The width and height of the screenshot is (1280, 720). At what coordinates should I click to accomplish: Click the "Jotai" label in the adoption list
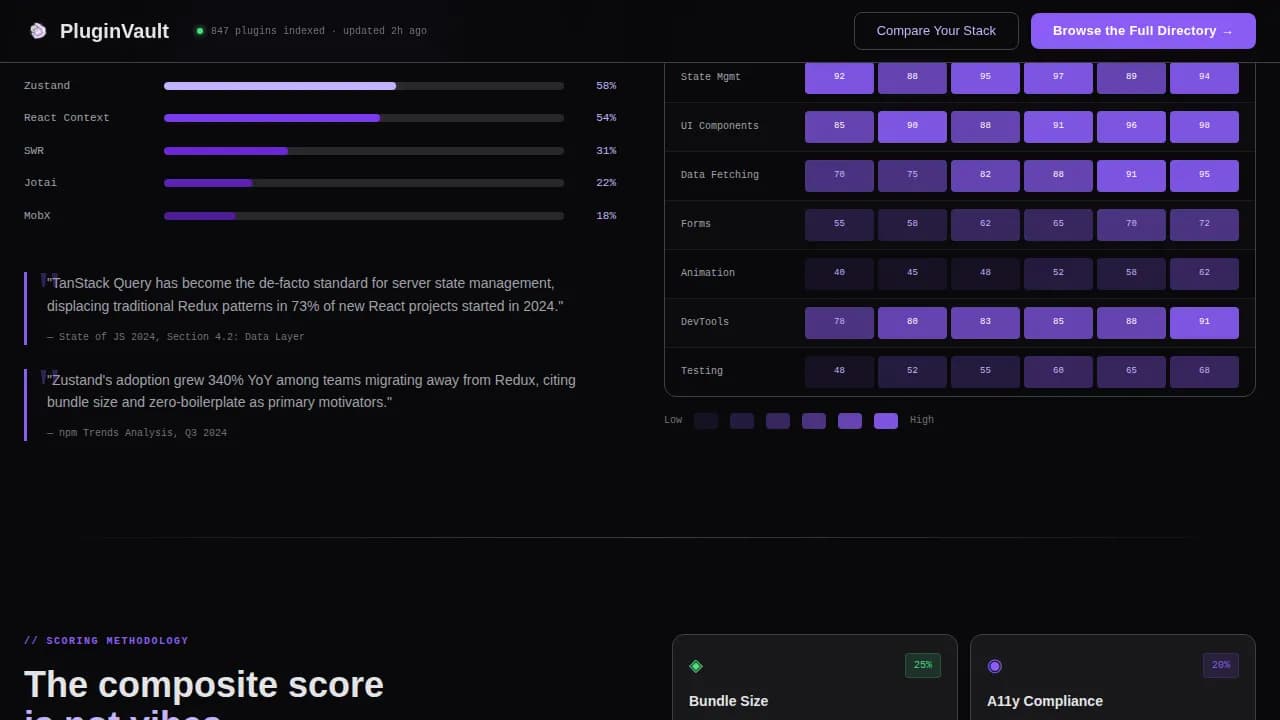[40, 183]
